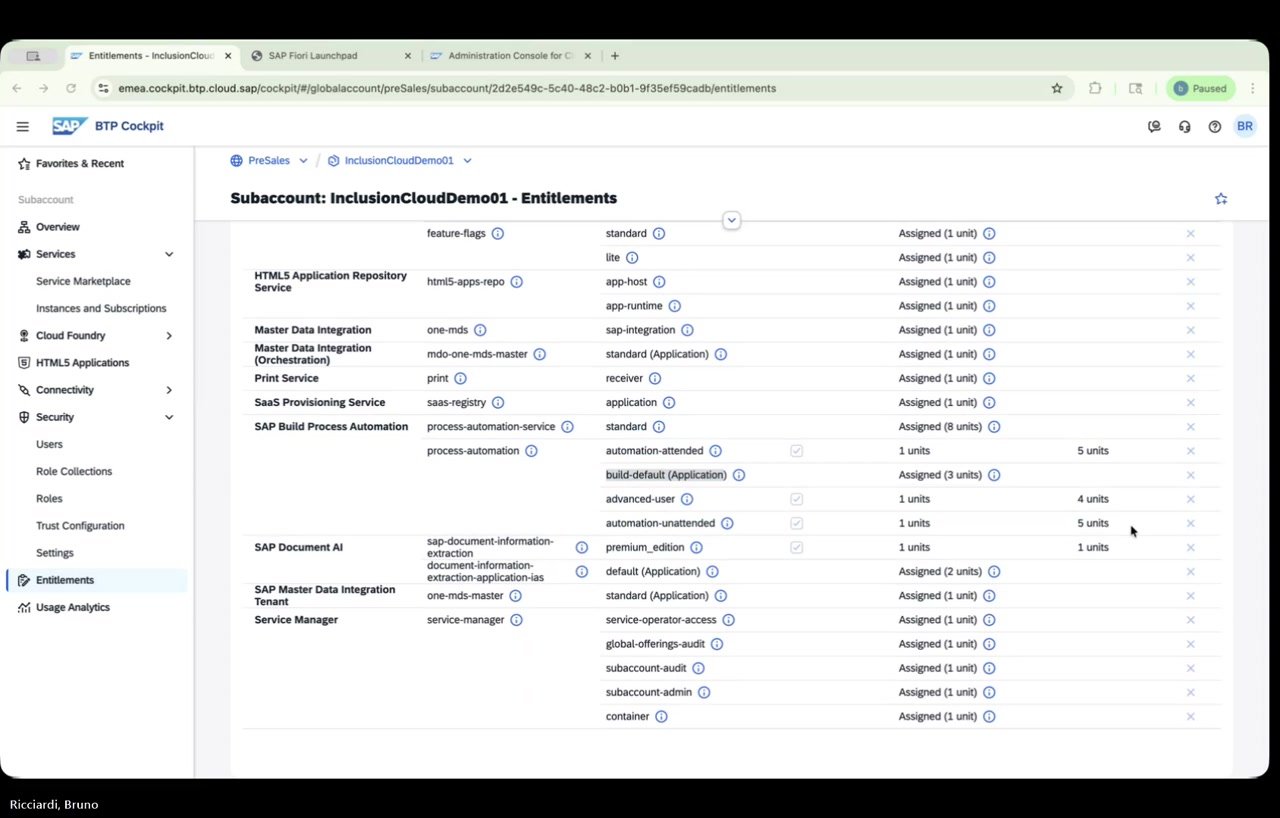
Task: Toggle automation-unattended checkbox
Action: pyautogui.click(x=796, y=523)
